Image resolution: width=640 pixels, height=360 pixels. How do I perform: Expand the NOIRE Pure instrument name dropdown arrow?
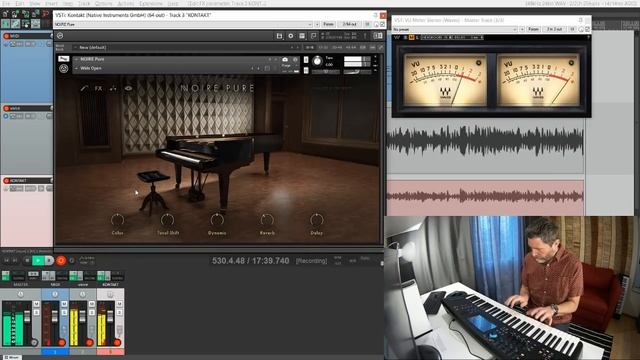pos(76,59)
